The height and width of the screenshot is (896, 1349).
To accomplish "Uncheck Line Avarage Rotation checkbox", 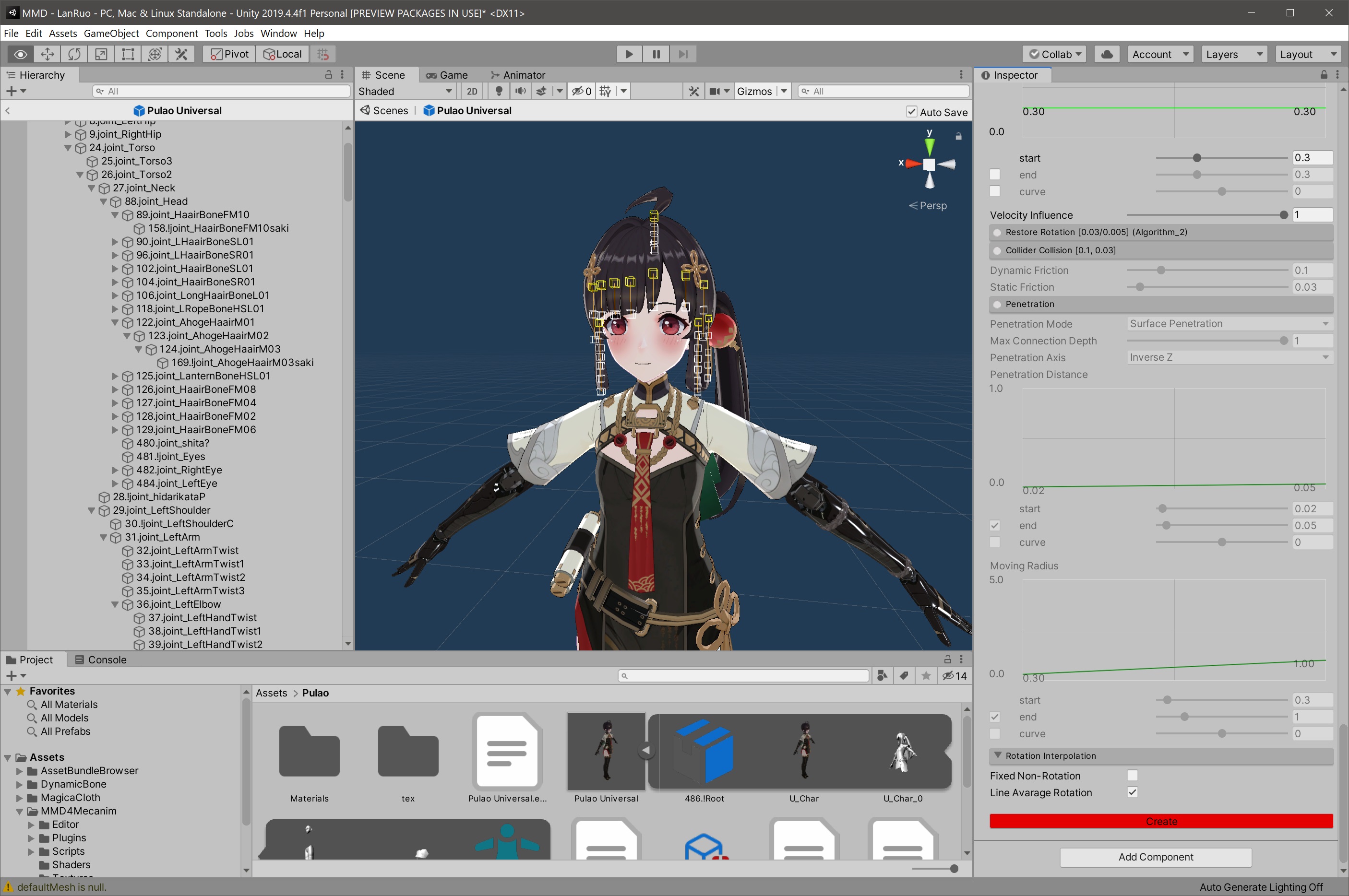I will (1132, 792).
